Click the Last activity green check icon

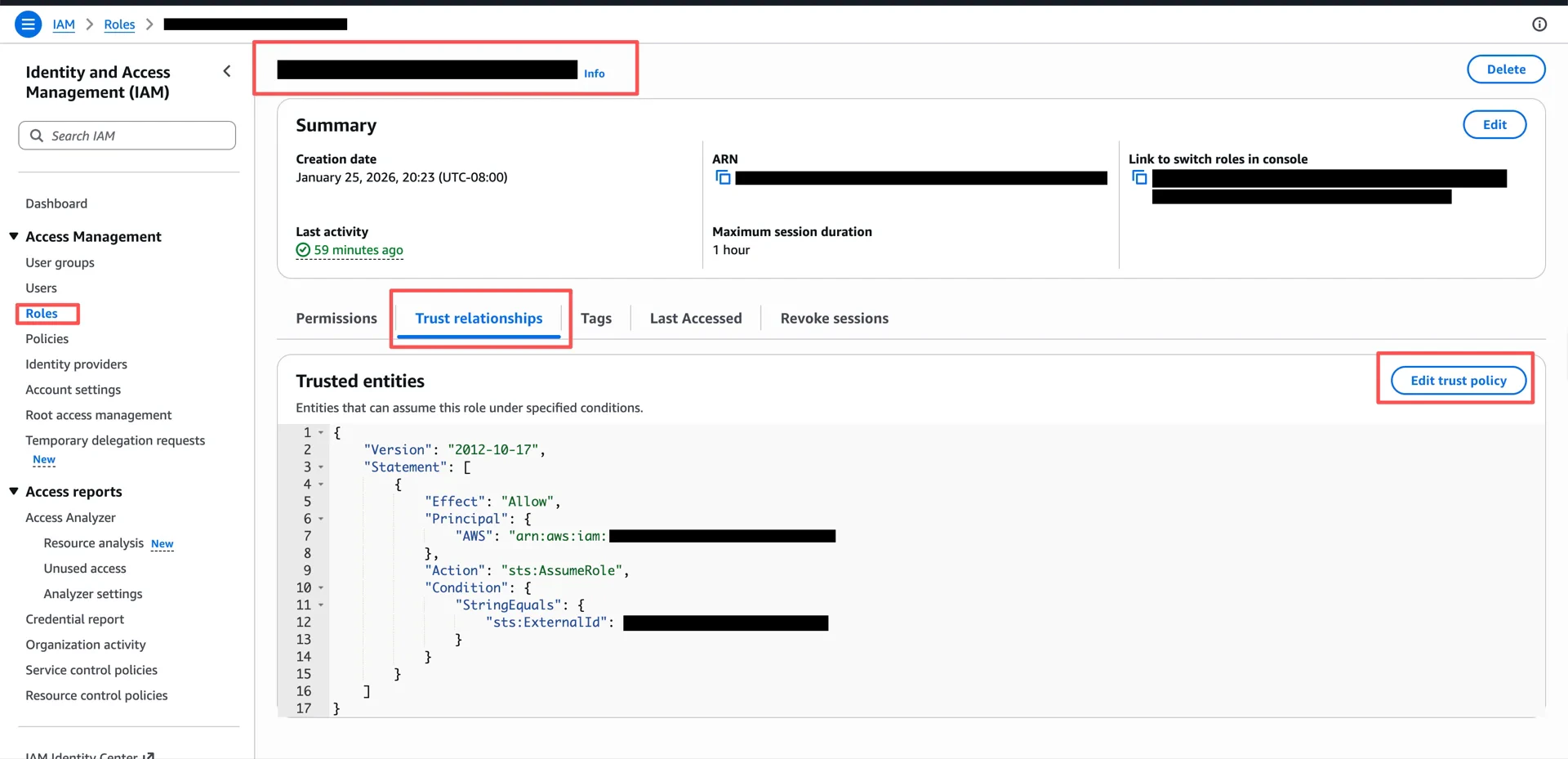303,250
